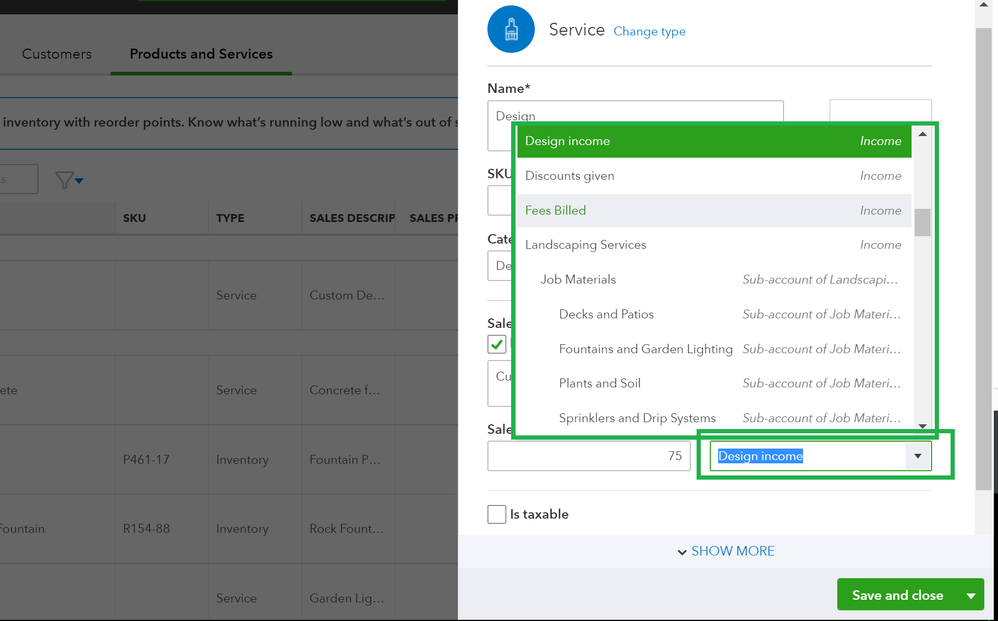998x621 pixels.
Task: Click the blue Service paintbrush icon
Action: [511, 29]
